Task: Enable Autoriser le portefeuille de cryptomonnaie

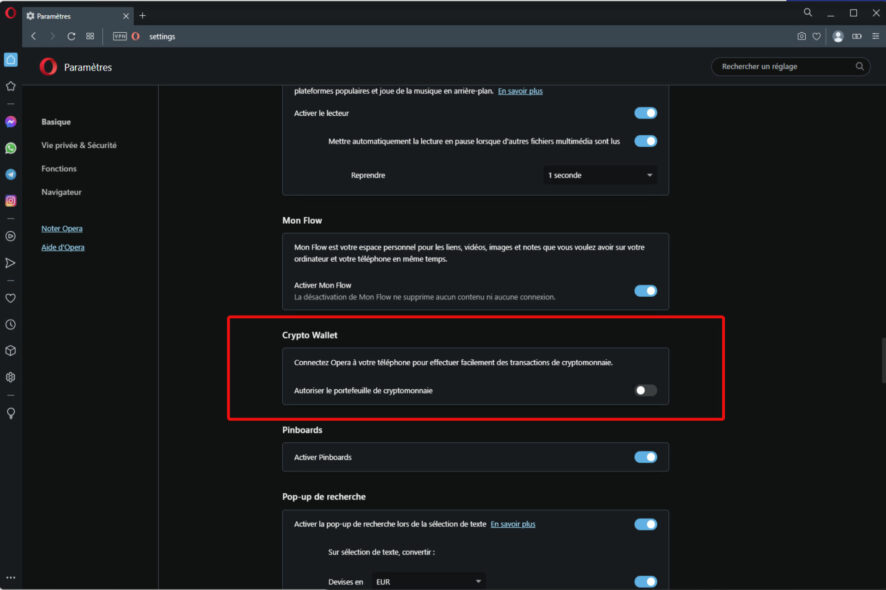Action: click(x=645, y=390)
